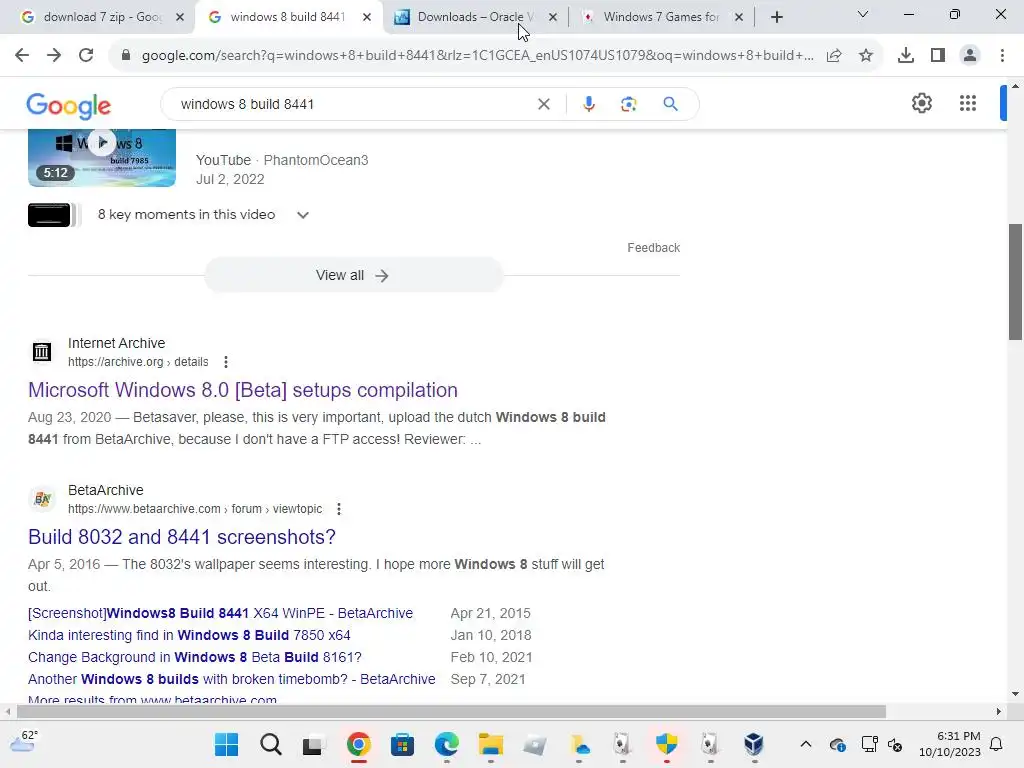Reload the current page
The height and width of the screenshot is (768, 1024).
pos(86,56)
